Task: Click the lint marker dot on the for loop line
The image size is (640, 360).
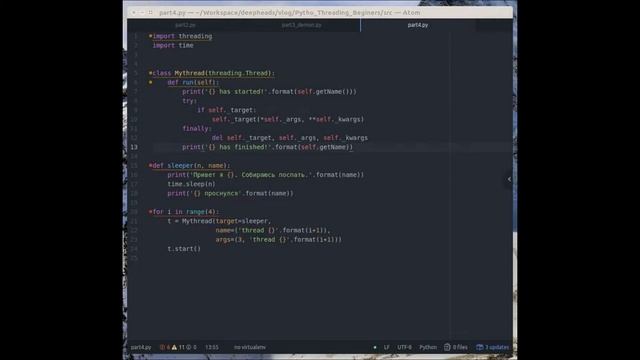Action: [x=150, y=211]
